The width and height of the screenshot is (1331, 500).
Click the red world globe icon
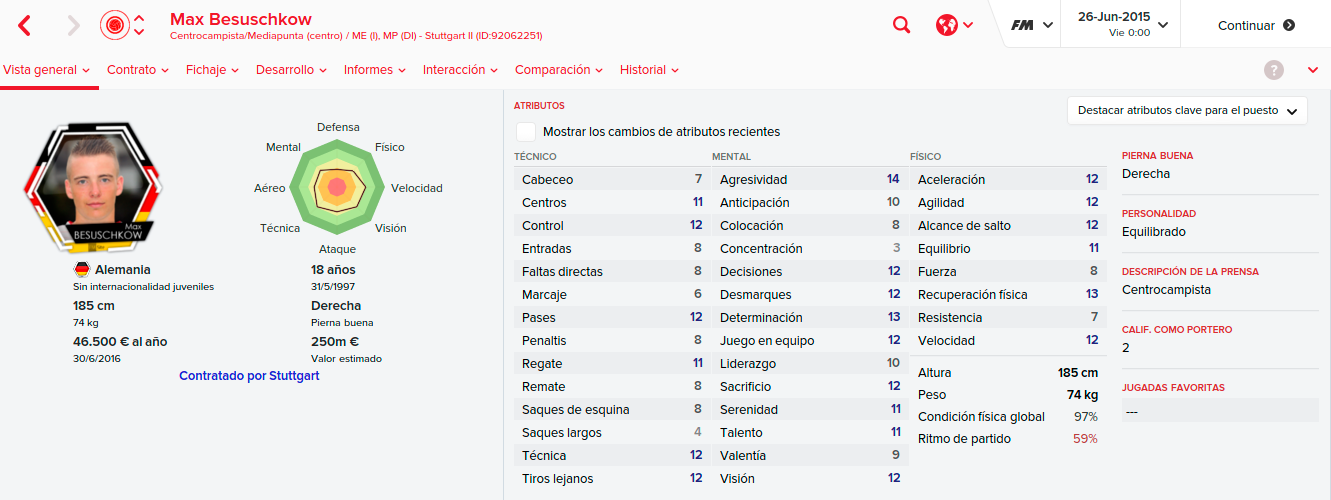947,25
